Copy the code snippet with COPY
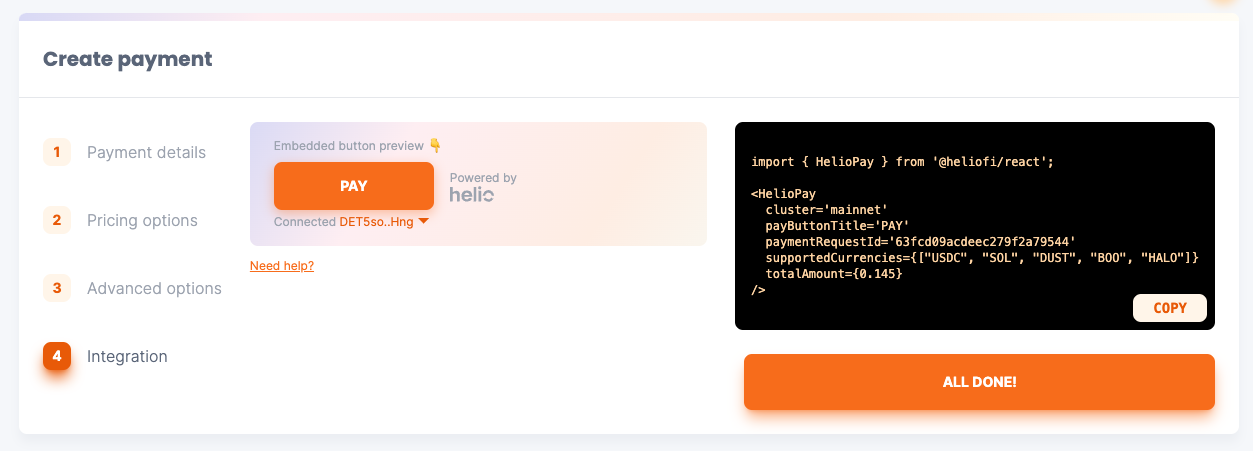 click(x=1169, y=308)
